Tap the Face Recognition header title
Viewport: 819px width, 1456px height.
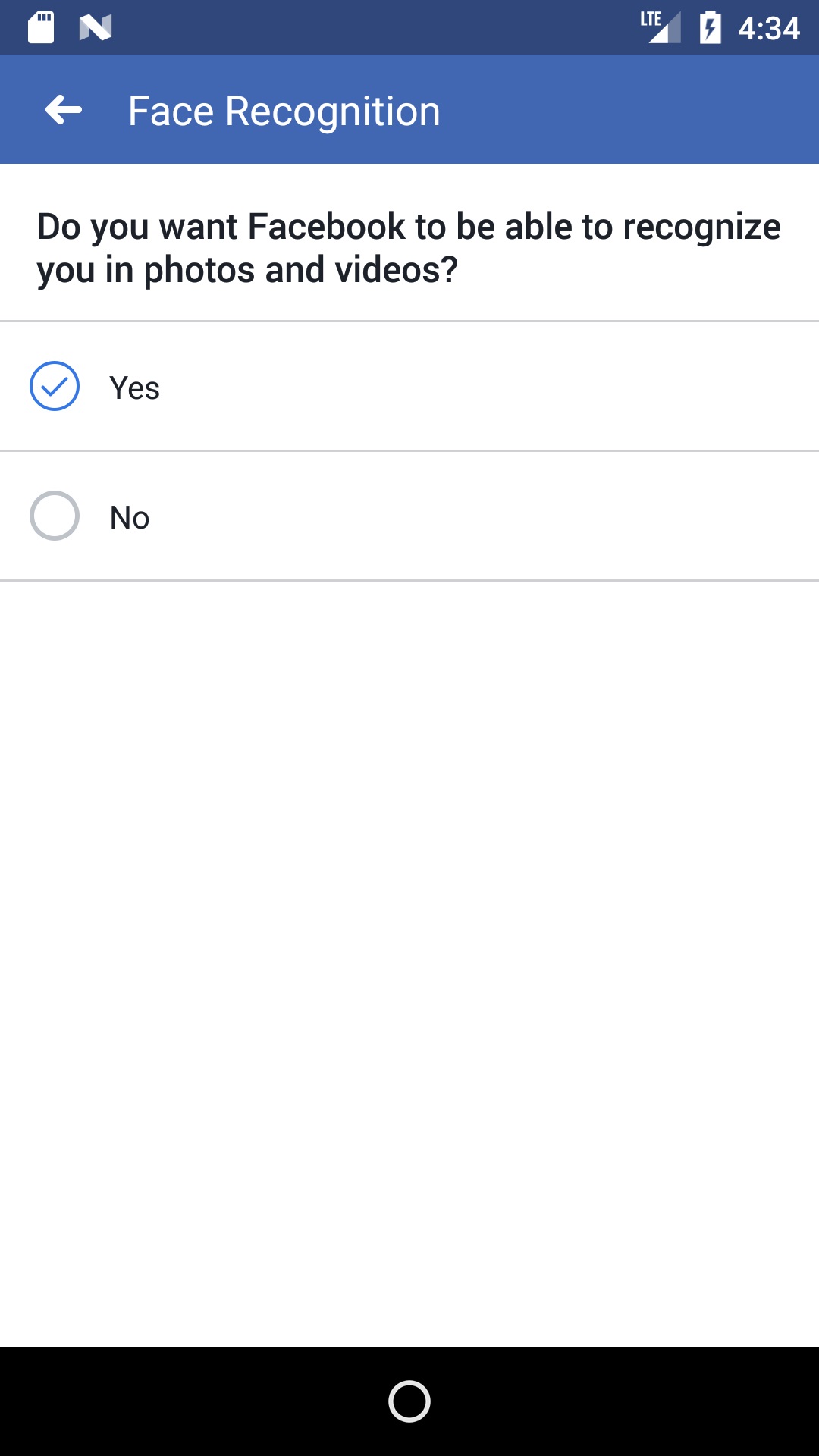pos(284,111)
